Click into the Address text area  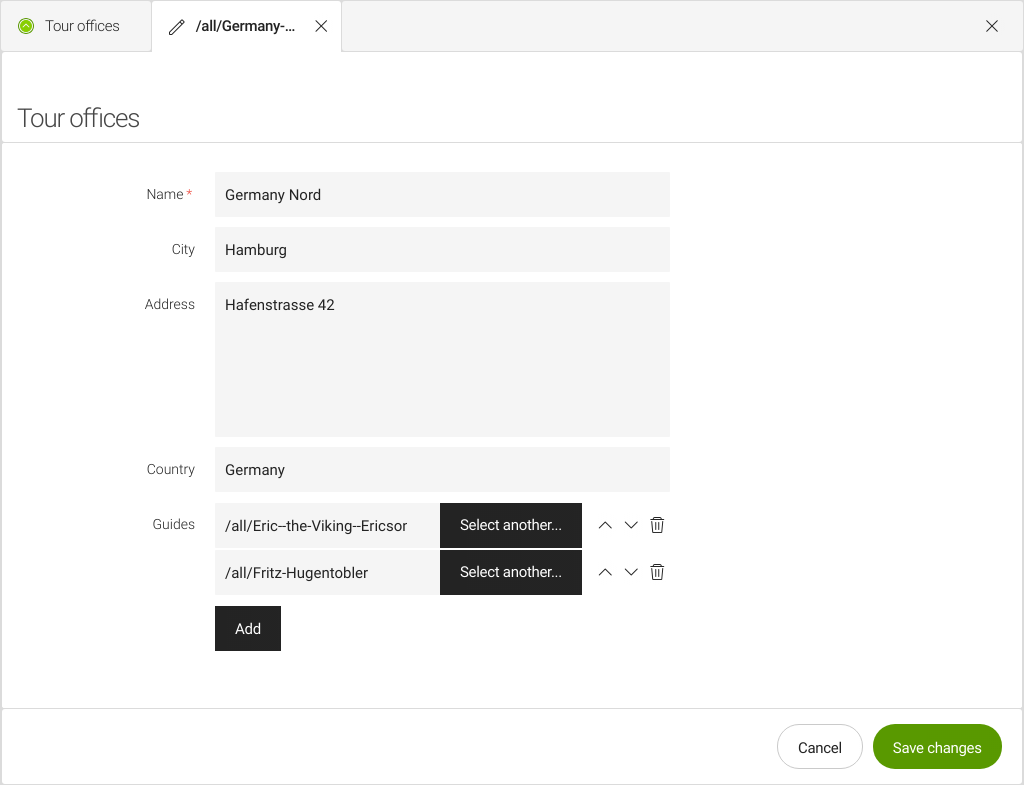pyautogui.click(x=441, y=360)
